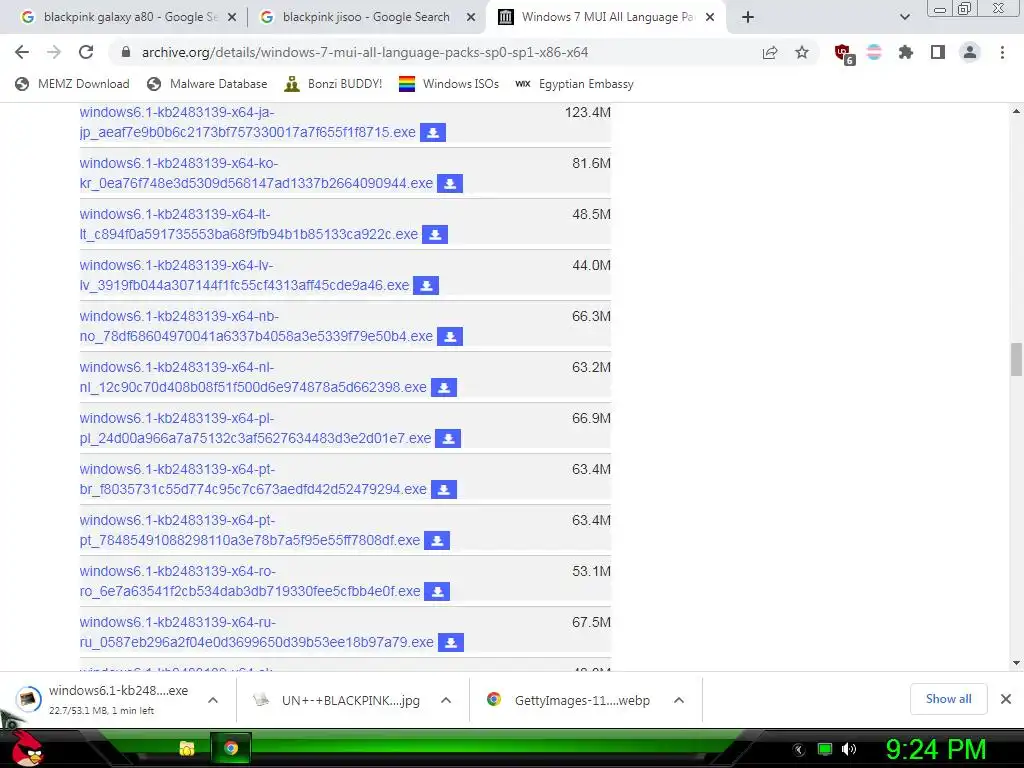
Task: Open the Bonzi BUDDY! bookmark
Action: 333,84
